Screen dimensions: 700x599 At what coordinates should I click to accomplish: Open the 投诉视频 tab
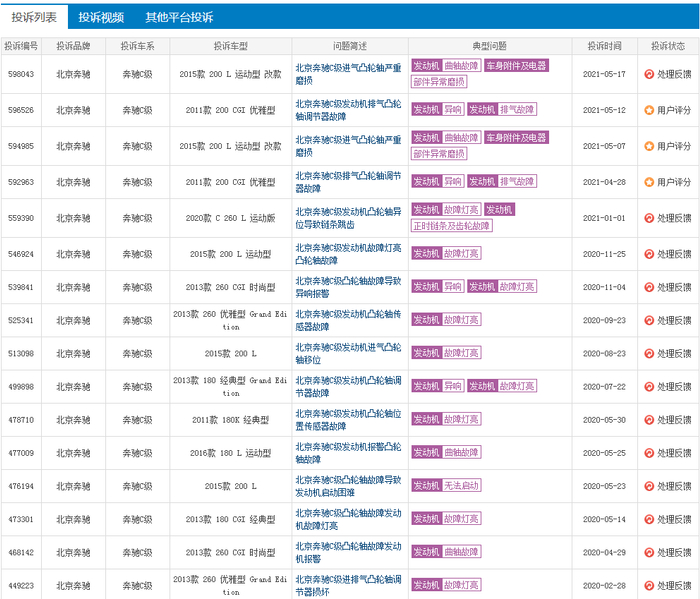[x=101, y=17]
